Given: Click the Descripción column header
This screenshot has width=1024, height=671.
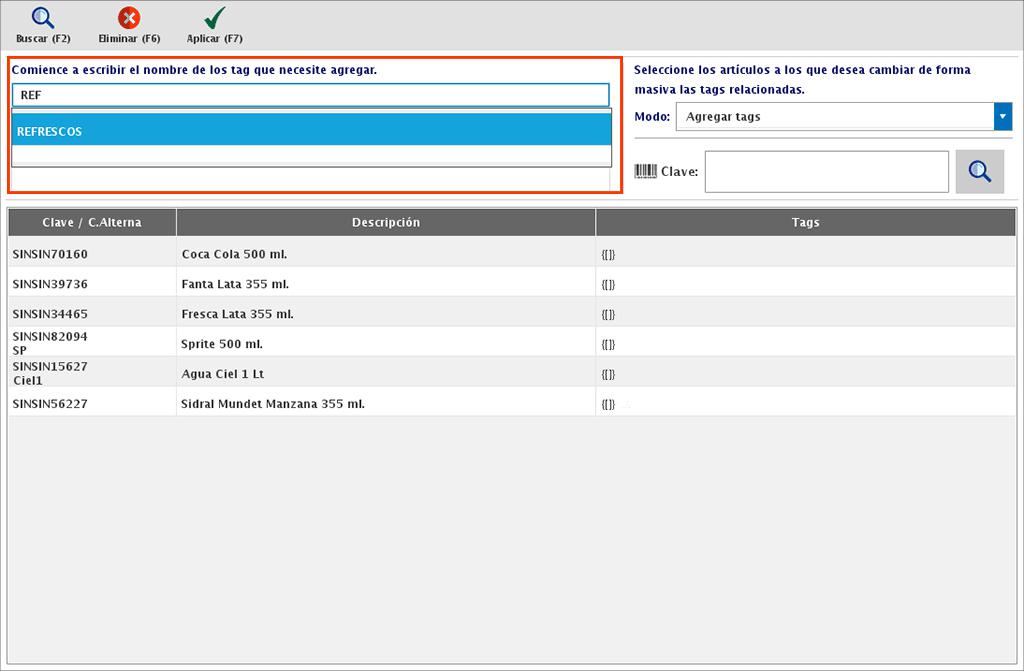Looking at the screenshot, I should click(x=386, y=222).
